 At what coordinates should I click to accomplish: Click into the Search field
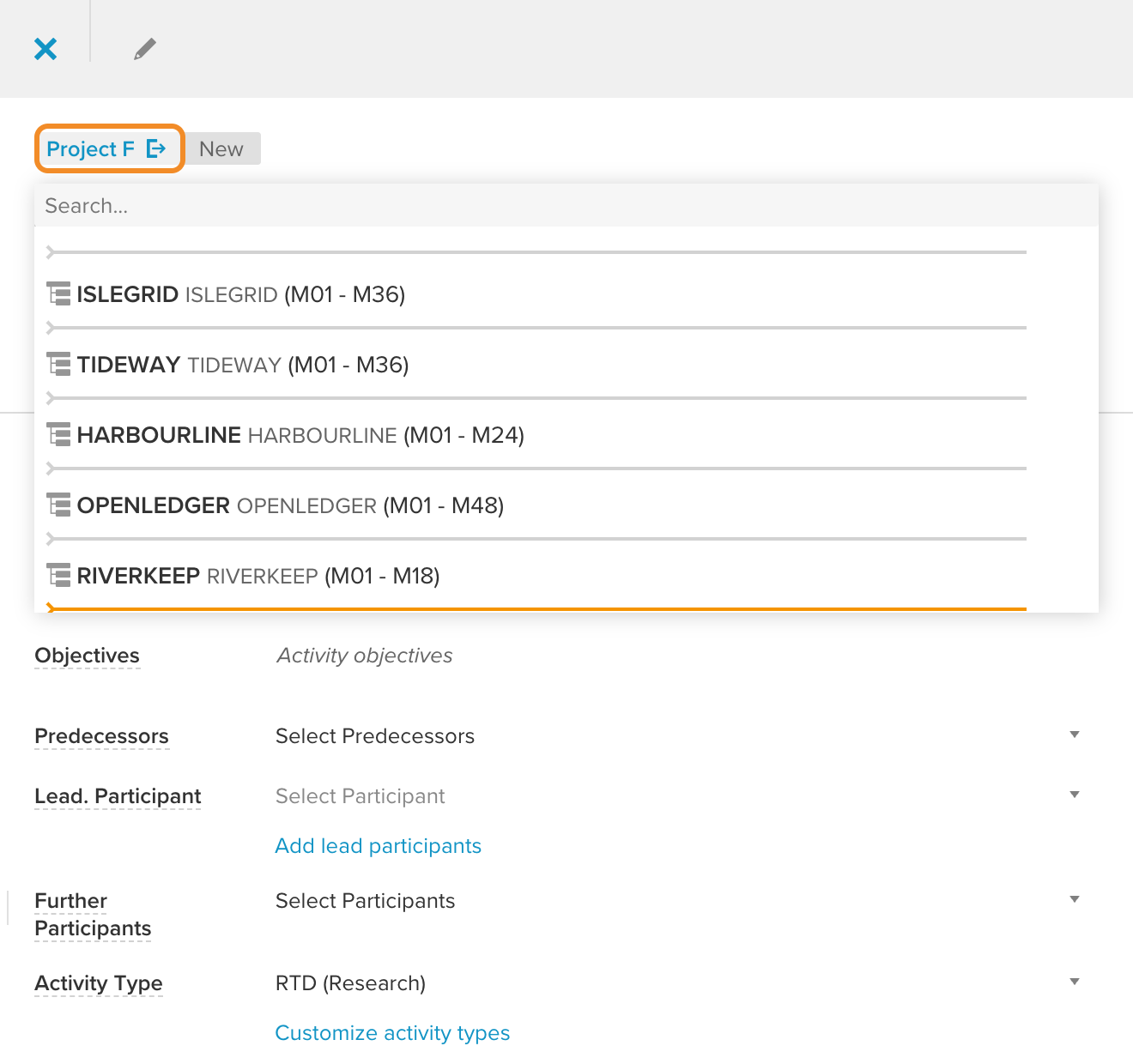pyautogui.click(x=566, y=206)
